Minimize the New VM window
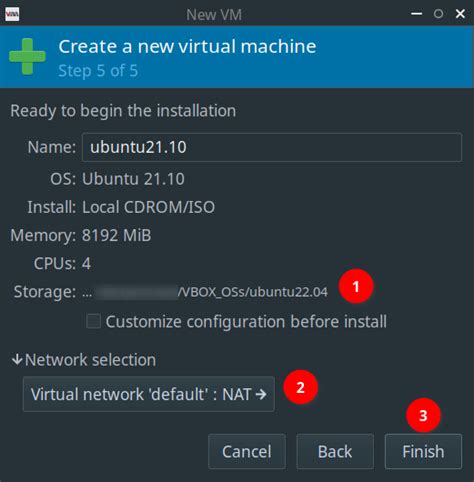 [416, 14]
